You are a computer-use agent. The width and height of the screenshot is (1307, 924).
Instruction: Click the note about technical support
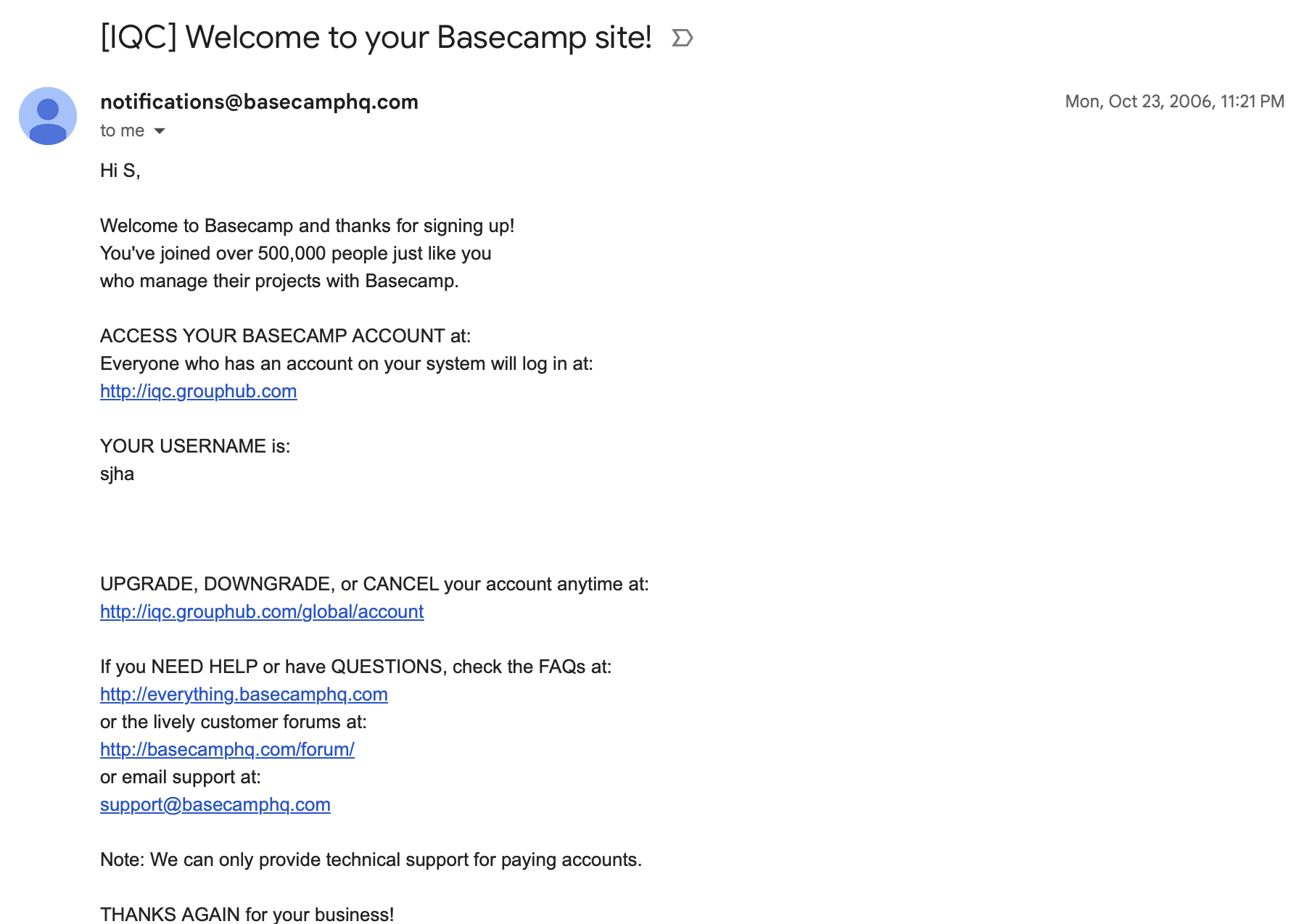[371, 859]
